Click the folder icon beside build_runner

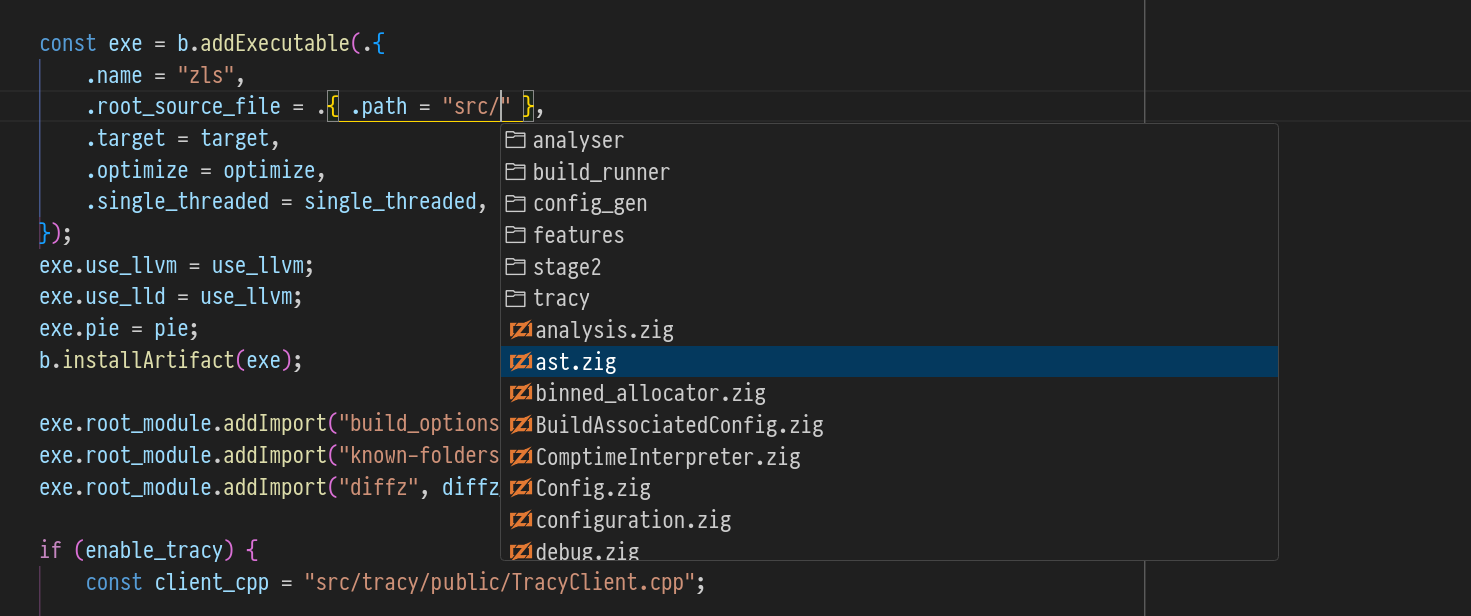tap(515, 172)
